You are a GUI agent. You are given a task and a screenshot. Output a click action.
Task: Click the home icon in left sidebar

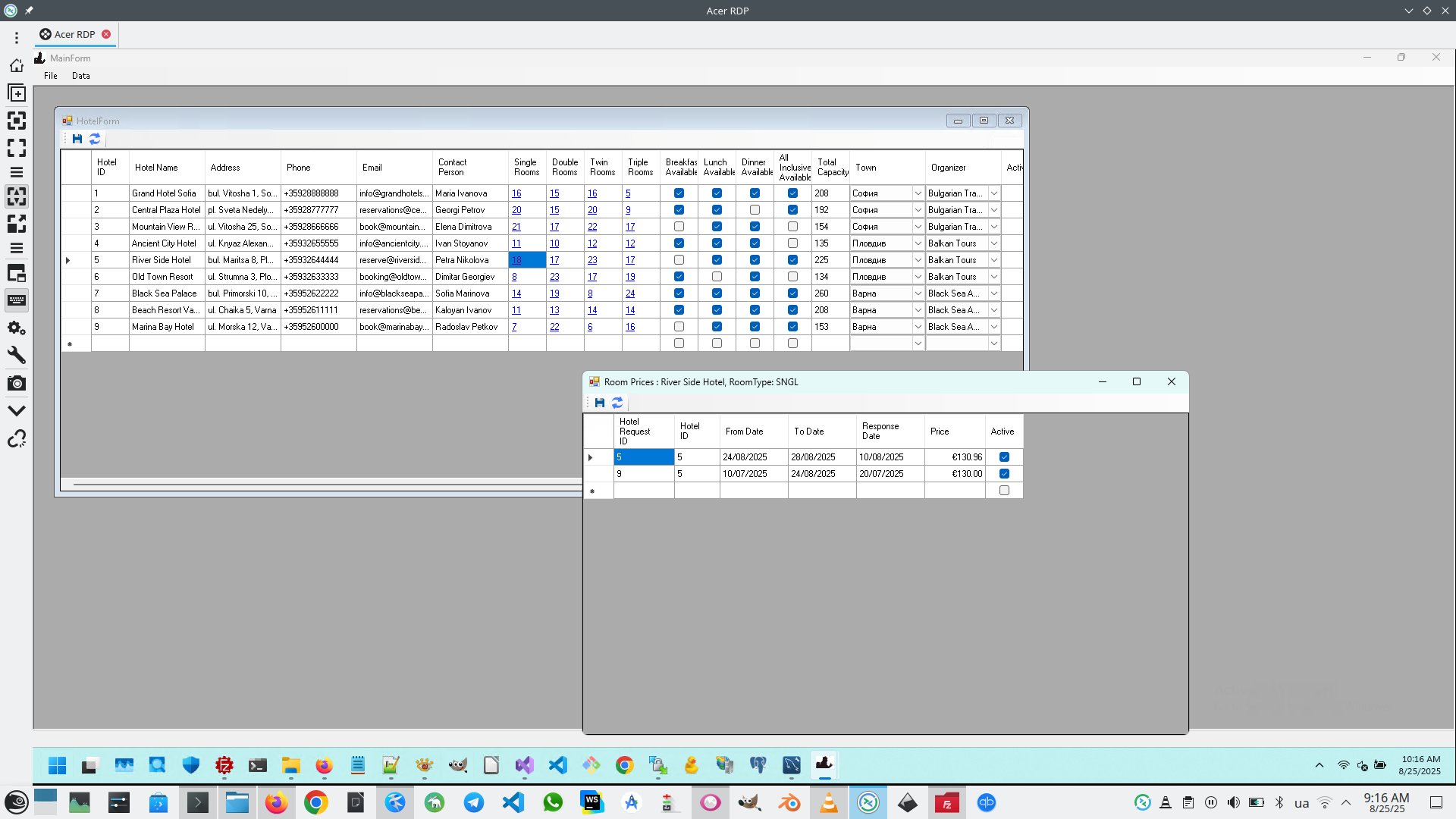pyautogui.click(x=17, y=66)
